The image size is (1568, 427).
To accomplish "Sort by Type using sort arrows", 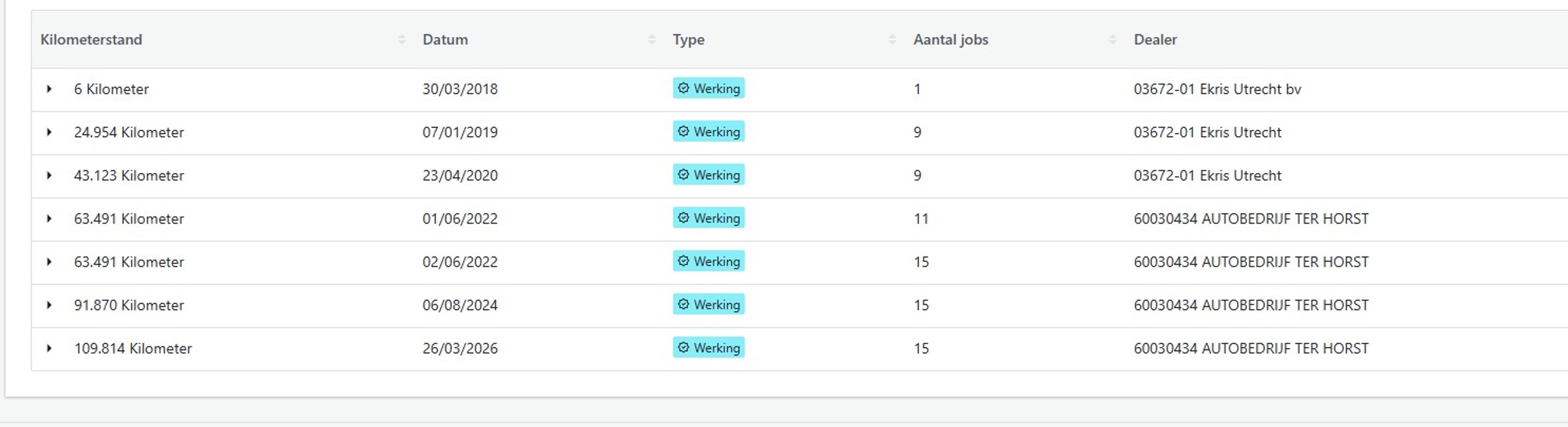I will pos(892,39).
